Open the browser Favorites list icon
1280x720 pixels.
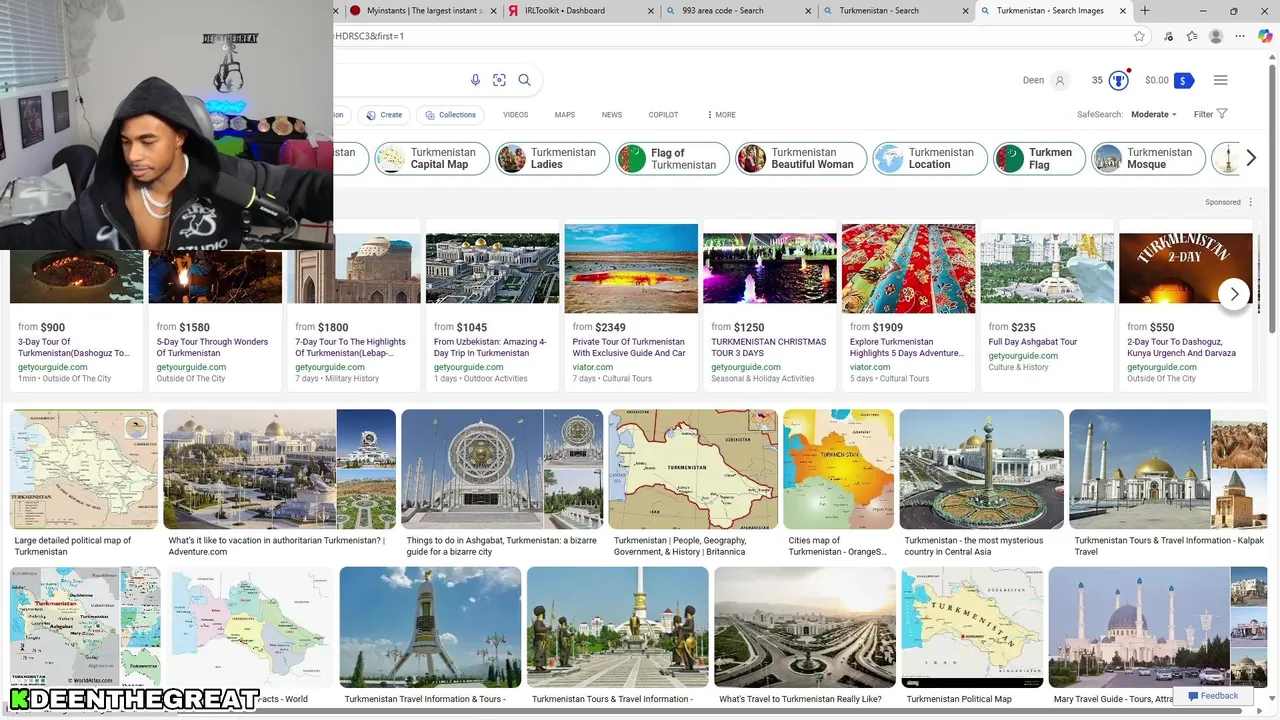pyautogui.click(x=1192, y=36)
